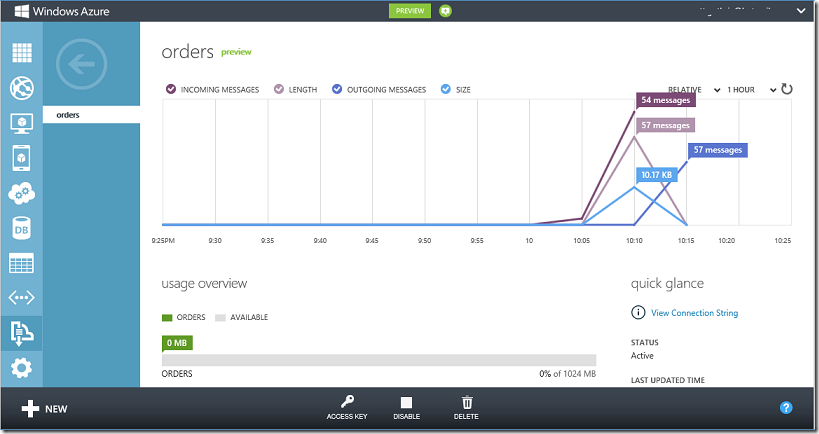Click the grey AVAILABLE legend swatch

pyautogui.click(x=220, y=318)
